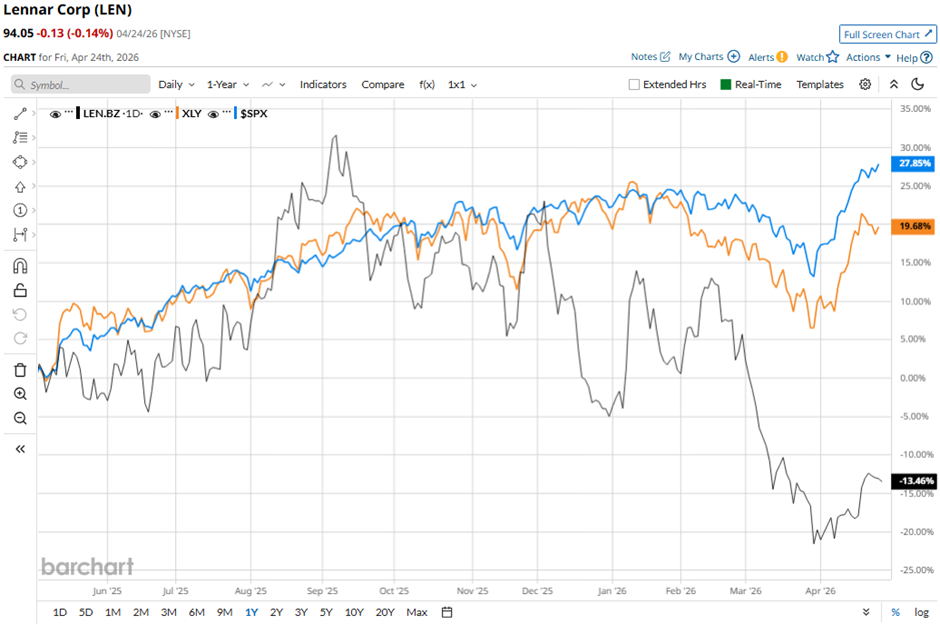
Task: Hide the $SPX series eye icon
Action: click(213, 114)
